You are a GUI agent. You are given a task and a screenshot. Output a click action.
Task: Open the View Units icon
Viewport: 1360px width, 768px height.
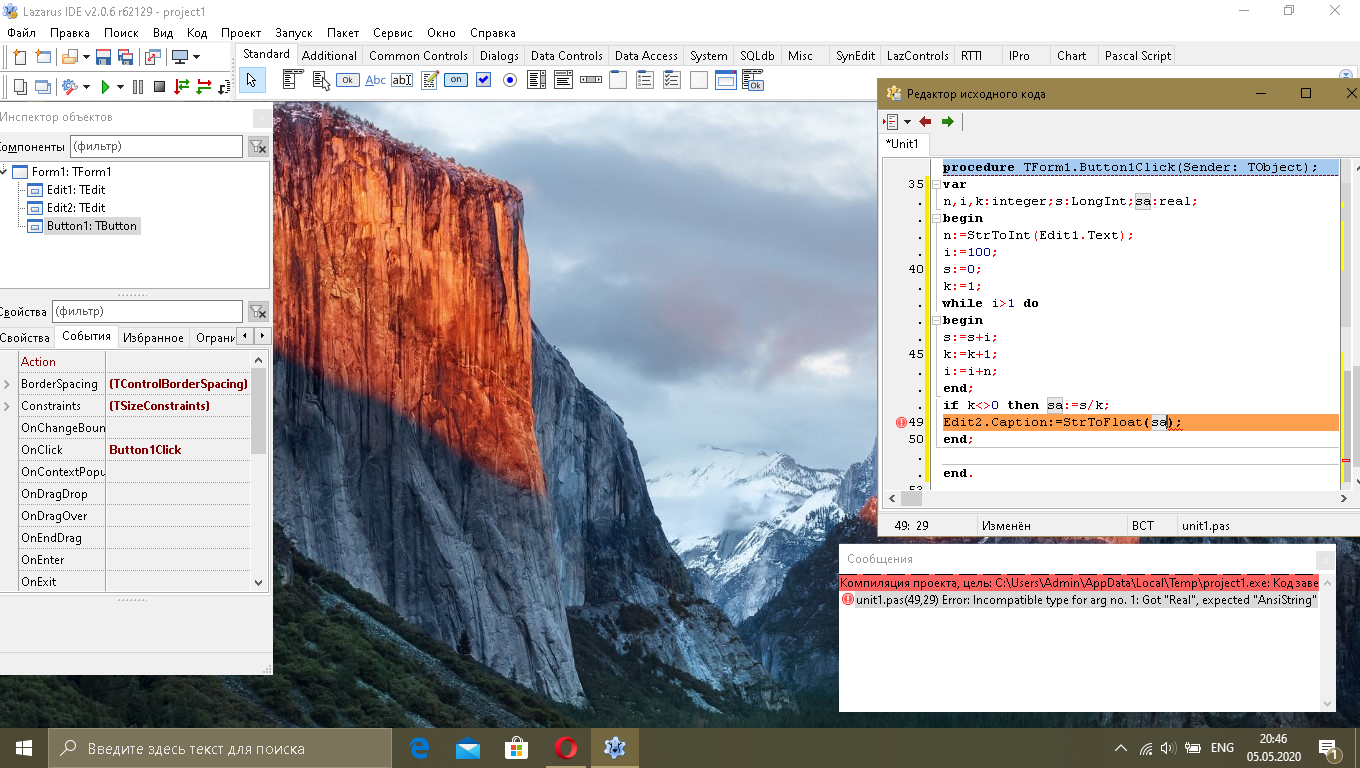[20, 87]
